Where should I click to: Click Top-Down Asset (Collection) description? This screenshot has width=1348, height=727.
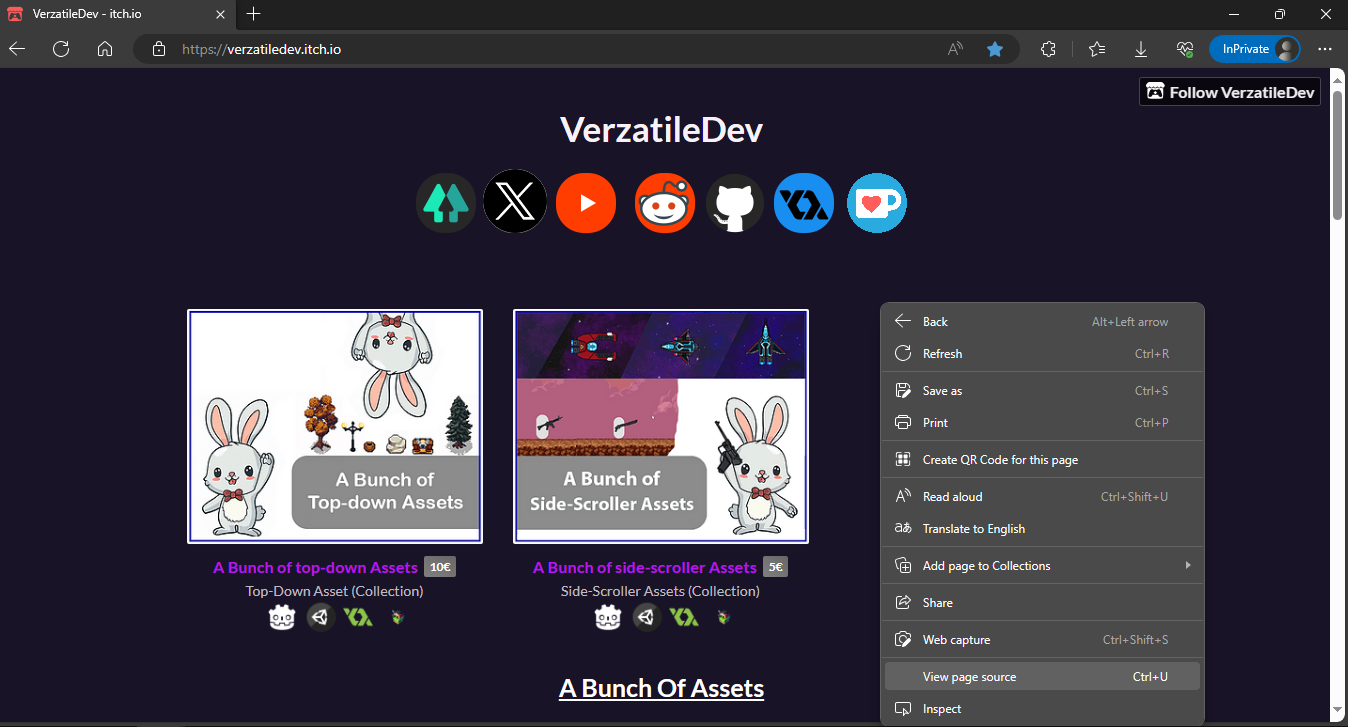[x=335, y=591]
